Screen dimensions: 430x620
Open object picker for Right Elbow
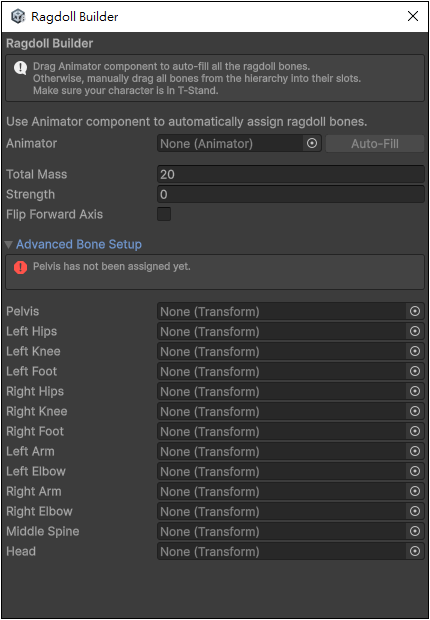click(x=415, y=512)
